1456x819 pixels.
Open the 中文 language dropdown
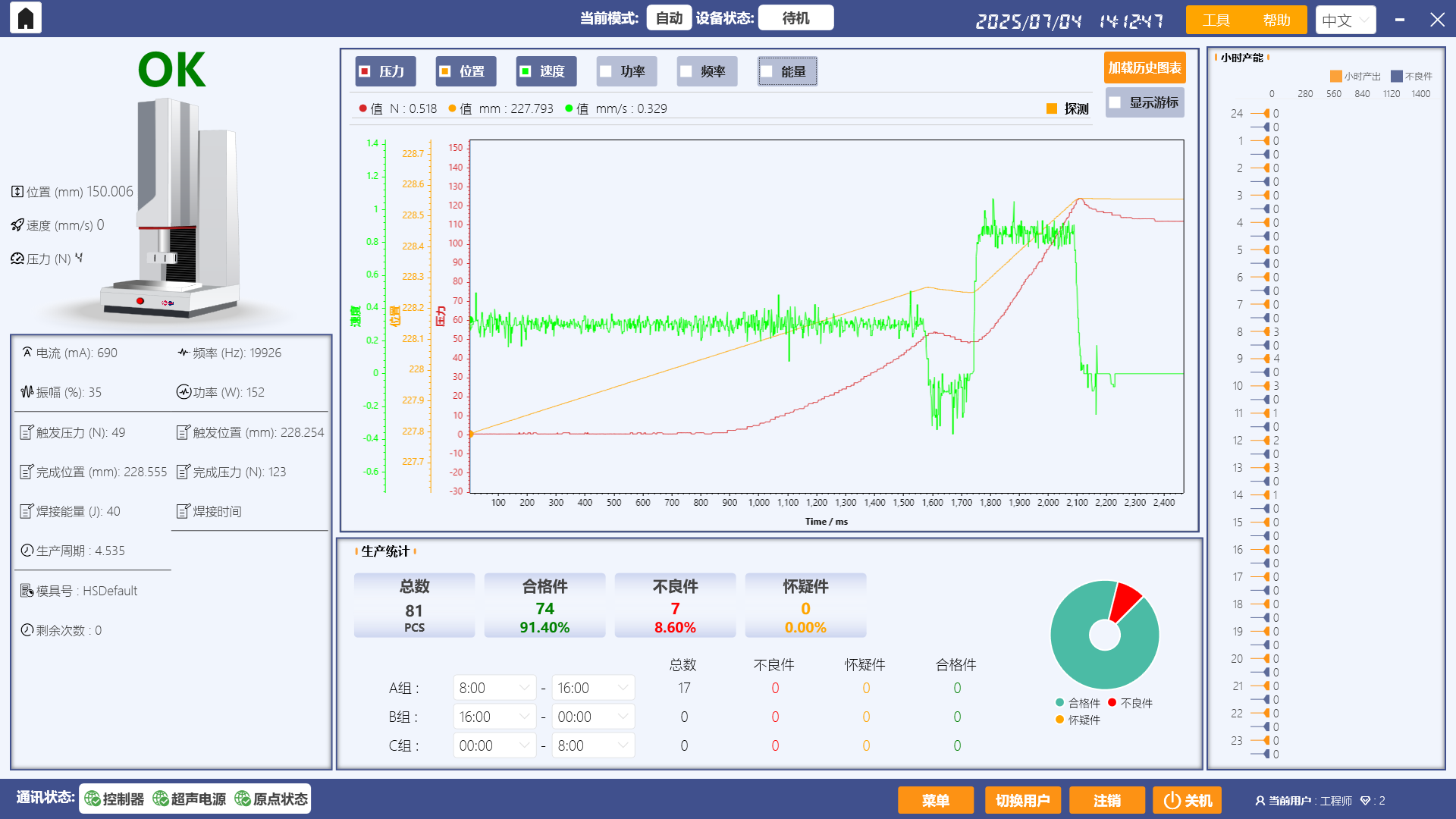click(1345, 20)
